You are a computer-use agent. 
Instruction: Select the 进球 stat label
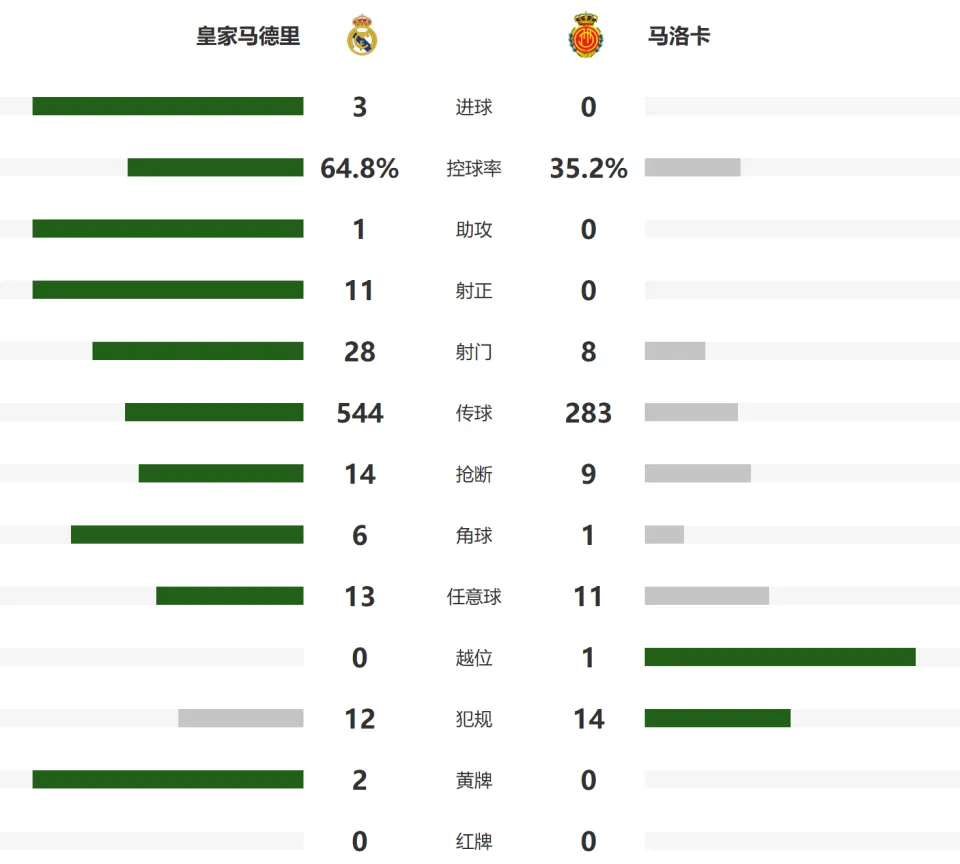click(x=474, y=107)
